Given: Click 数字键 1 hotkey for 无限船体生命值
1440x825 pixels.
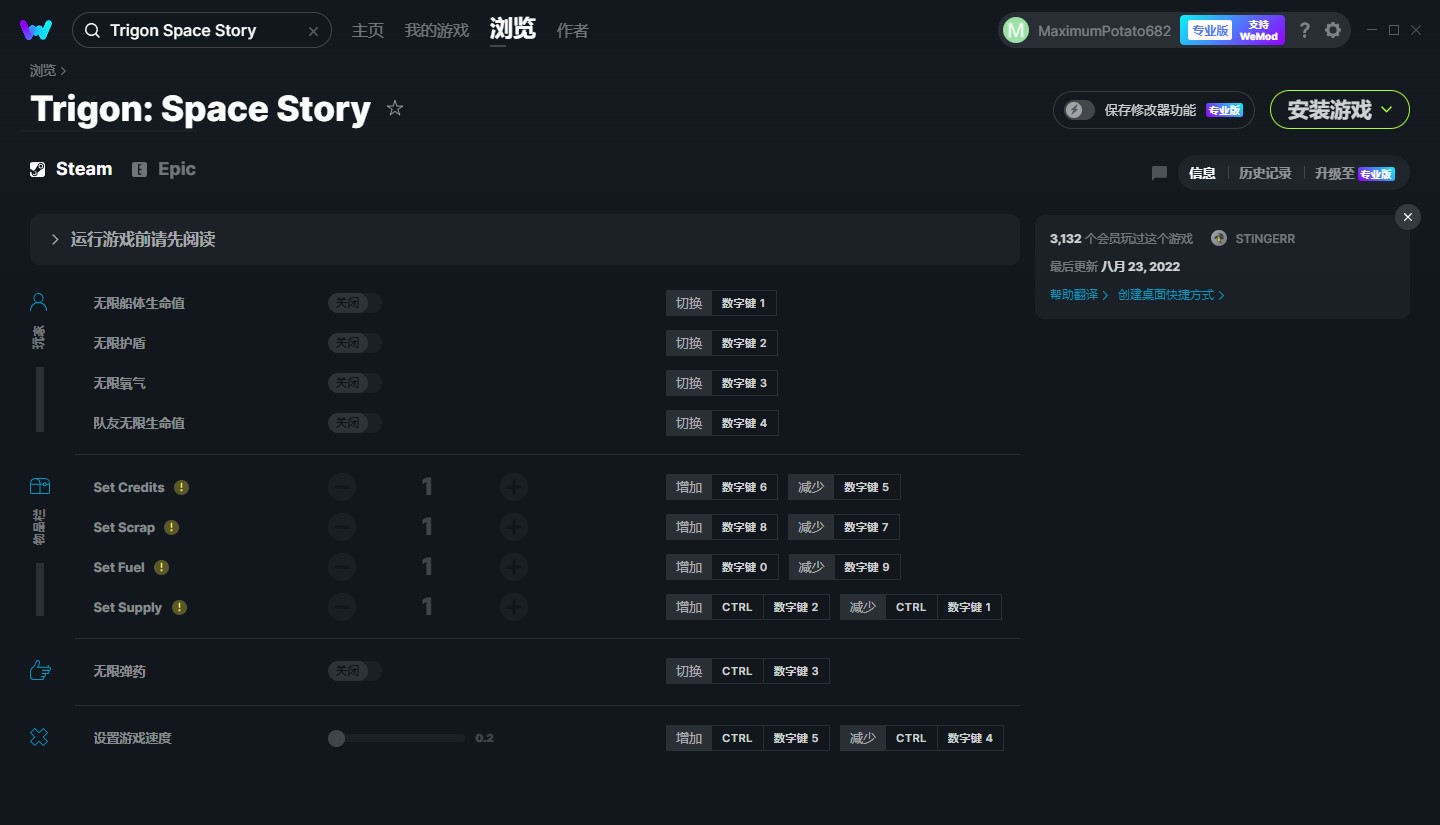Looking at the screenshot, I should pyautogui.click(x=744, y=303).
